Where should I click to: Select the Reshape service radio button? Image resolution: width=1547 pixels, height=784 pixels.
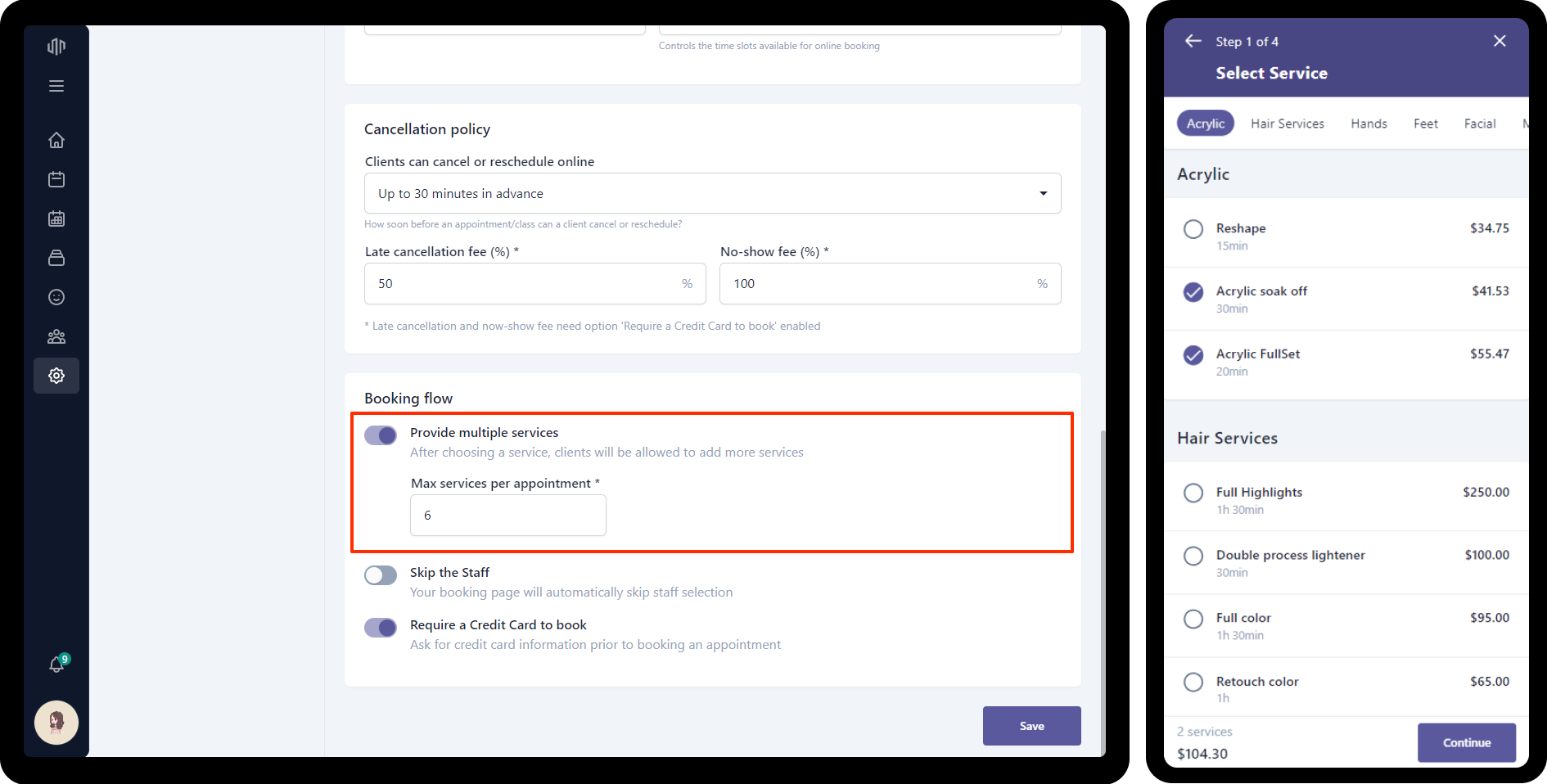coord(1193,229)
